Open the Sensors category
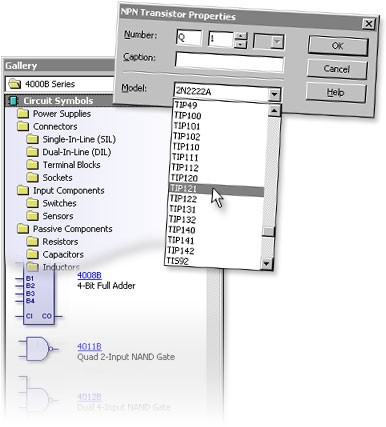The width and height of the screenshot is (386, 427). [x=58, y=216]
